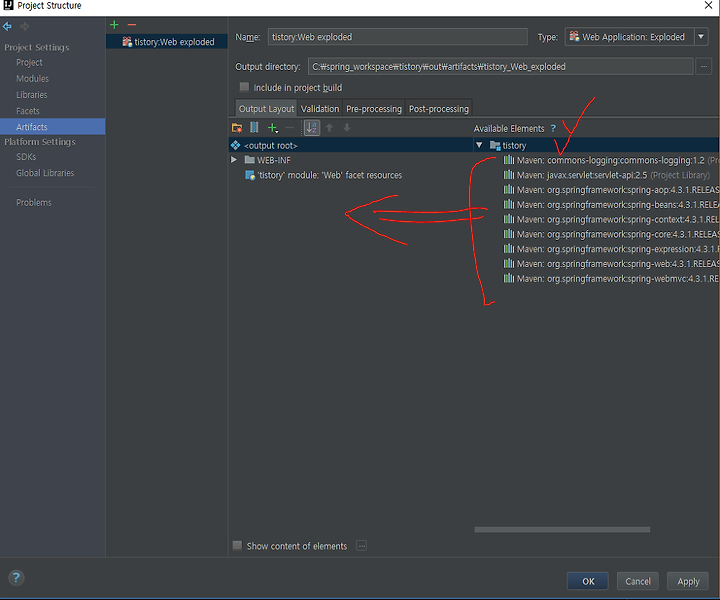
Task: Click the WEB-INF folder icon
Action: point(249,160)
